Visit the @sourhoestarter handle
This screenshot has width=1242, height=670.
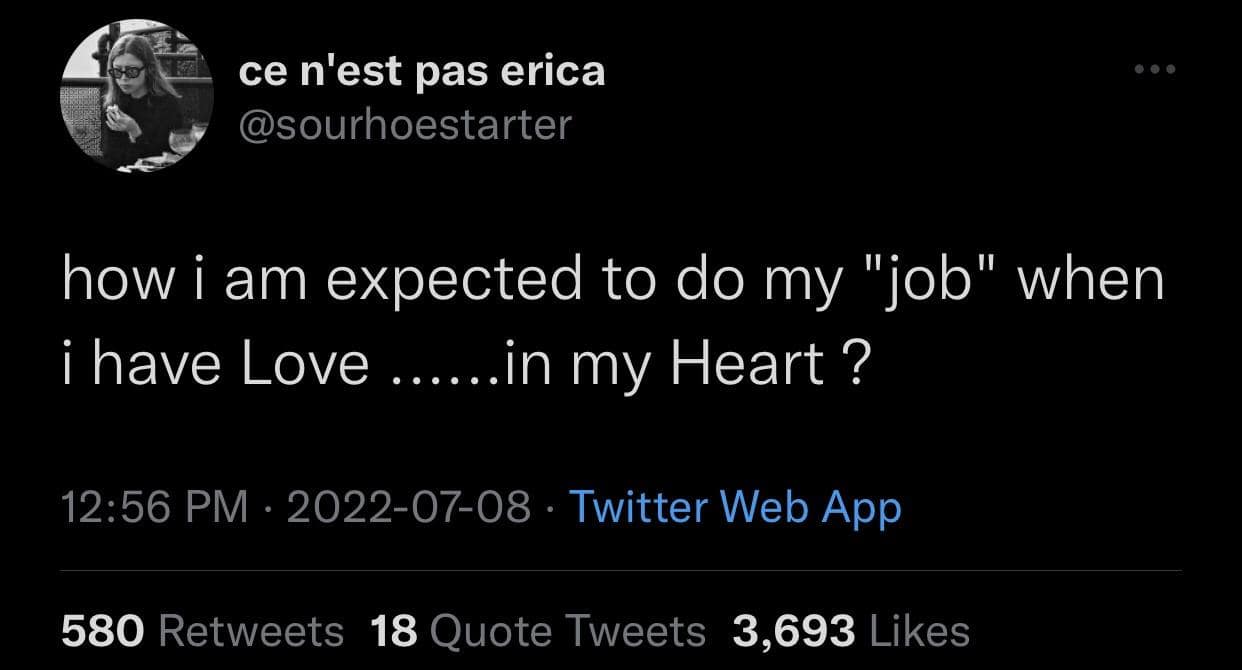[405, 124]
